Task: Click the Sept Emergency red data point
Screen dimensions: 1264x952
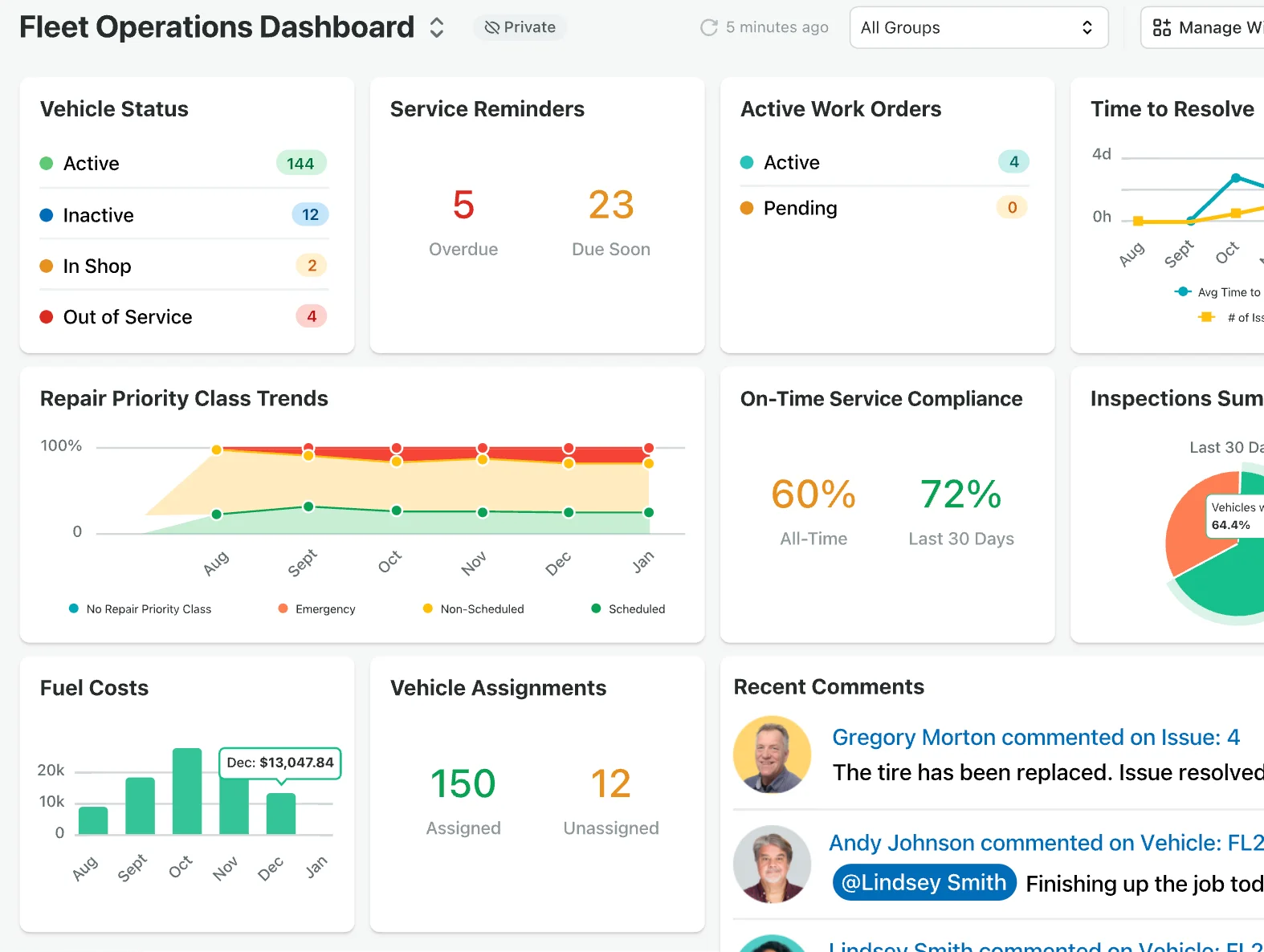Action: pos(308,448)
